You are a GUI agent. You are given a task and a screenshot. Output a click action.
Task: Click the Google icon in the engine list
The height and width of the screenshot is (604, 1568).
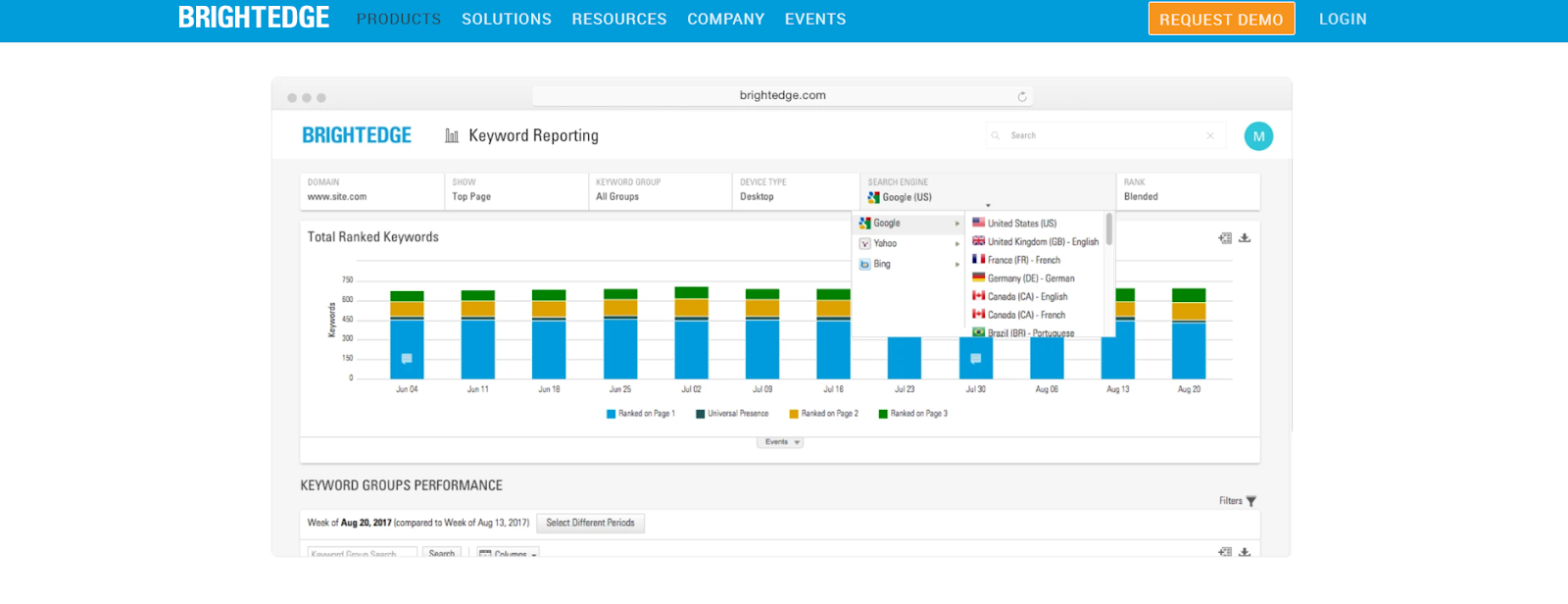(x=864, y=224)
